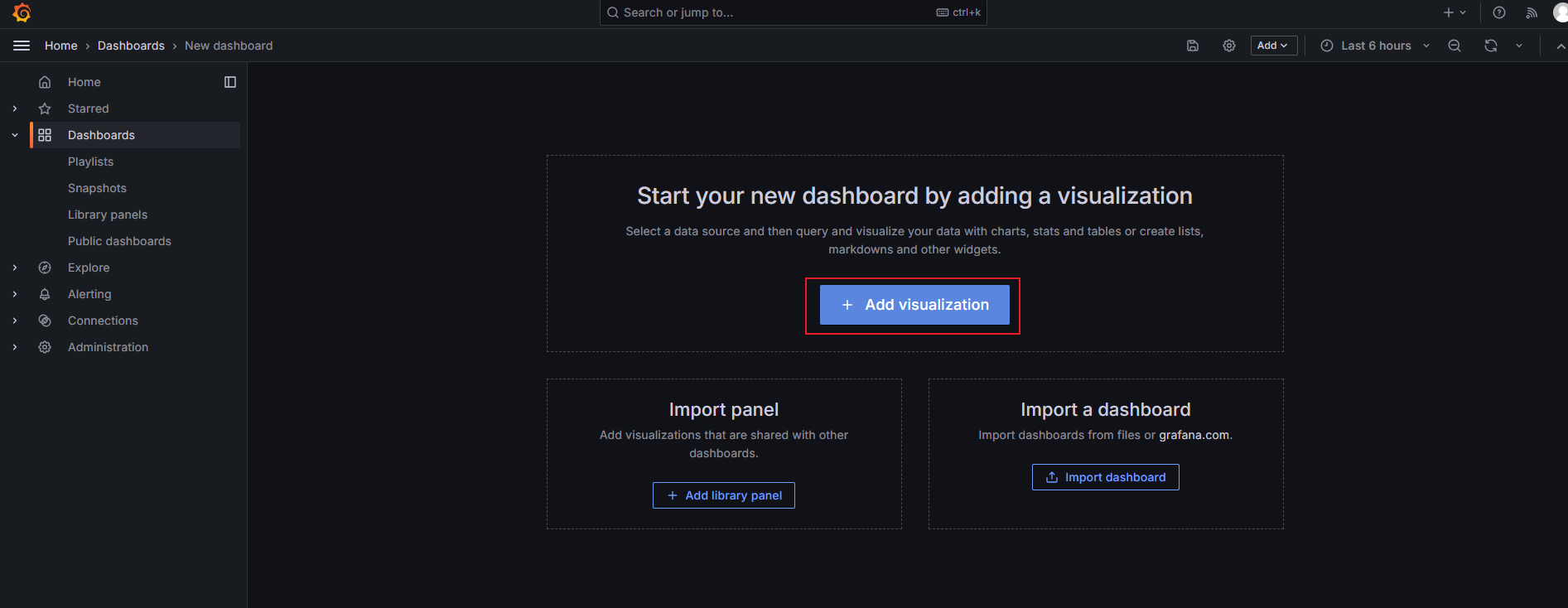Open the Add dropdown in the toolbar
Viewport: 1568px width, 608px height.
tap(1273, 46)
